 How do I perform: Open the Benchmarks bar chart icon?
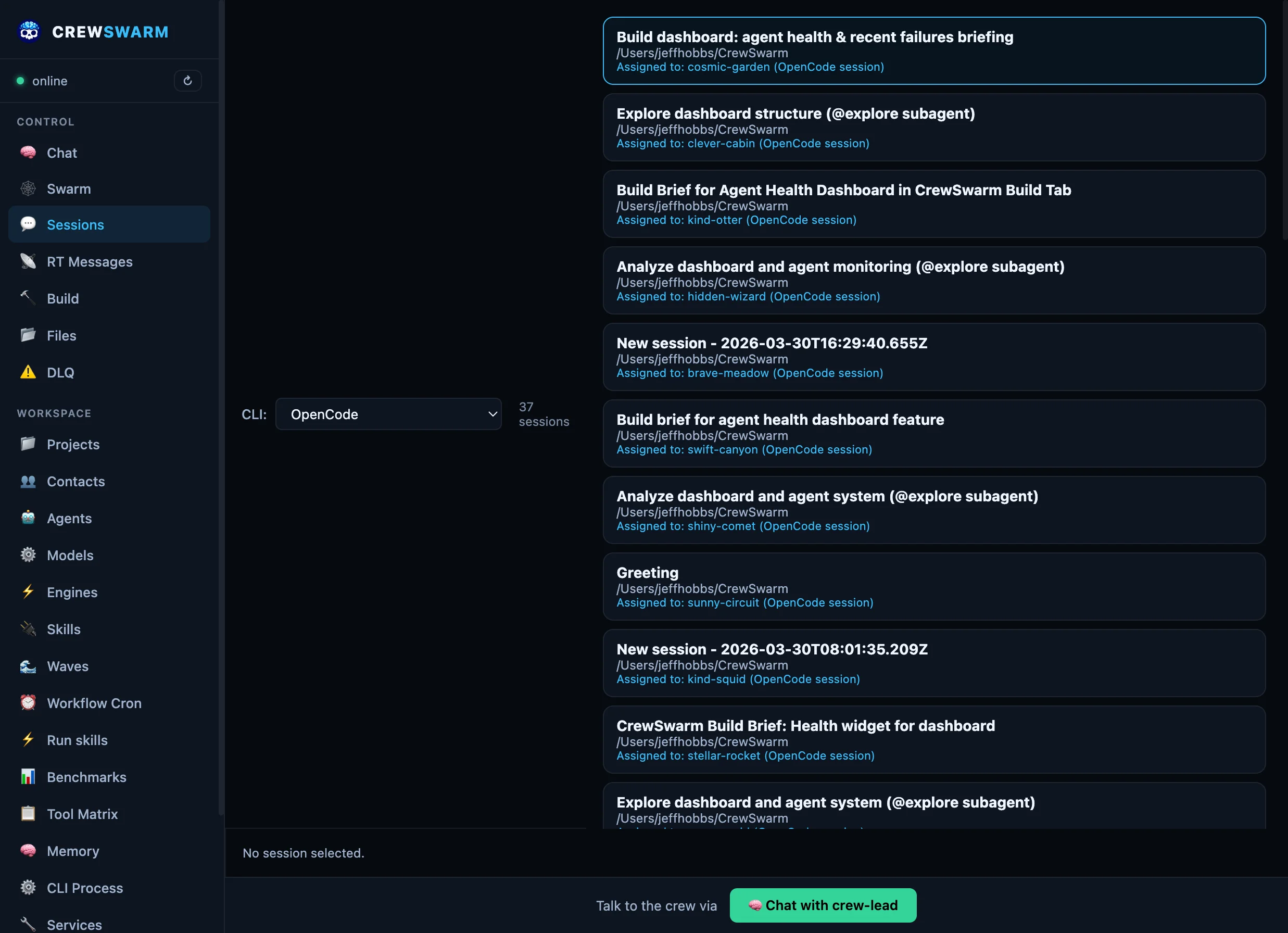click(28, 776)
